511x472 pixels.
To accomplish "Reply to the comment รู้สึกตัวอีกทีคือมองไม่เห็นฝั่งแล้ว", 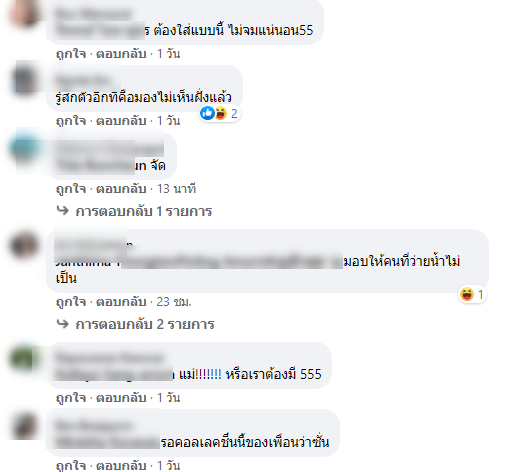I will pyautogui.click(x=121, y=121).
